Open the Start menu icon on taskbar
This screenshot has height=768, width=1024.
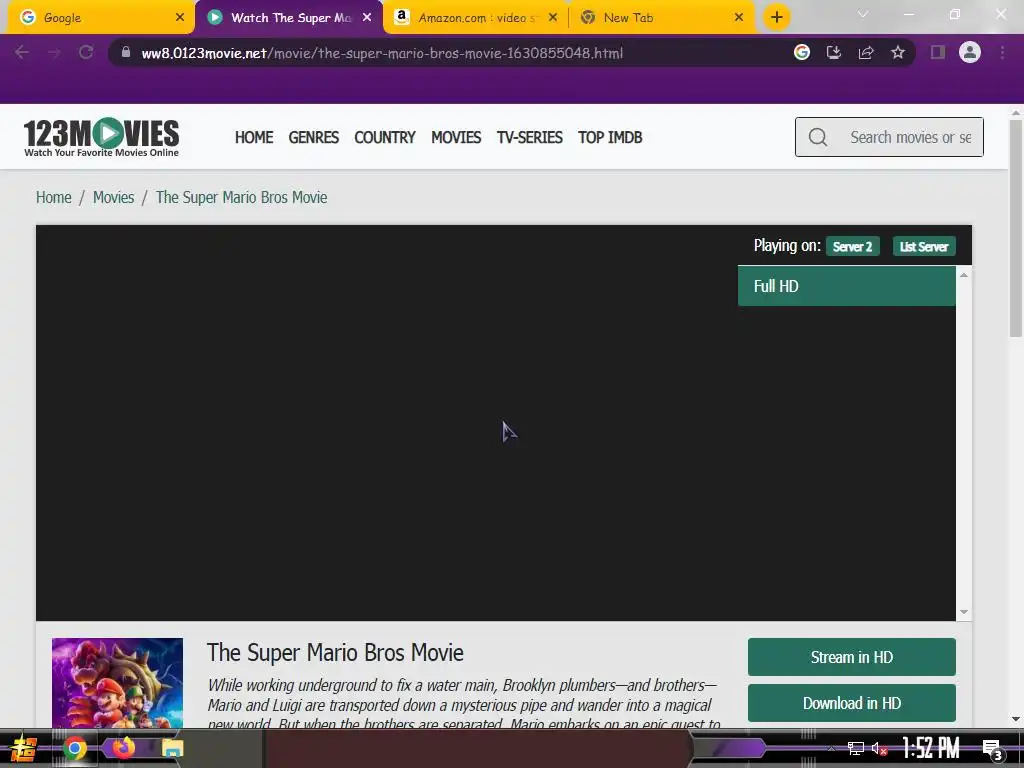point(24,748)
